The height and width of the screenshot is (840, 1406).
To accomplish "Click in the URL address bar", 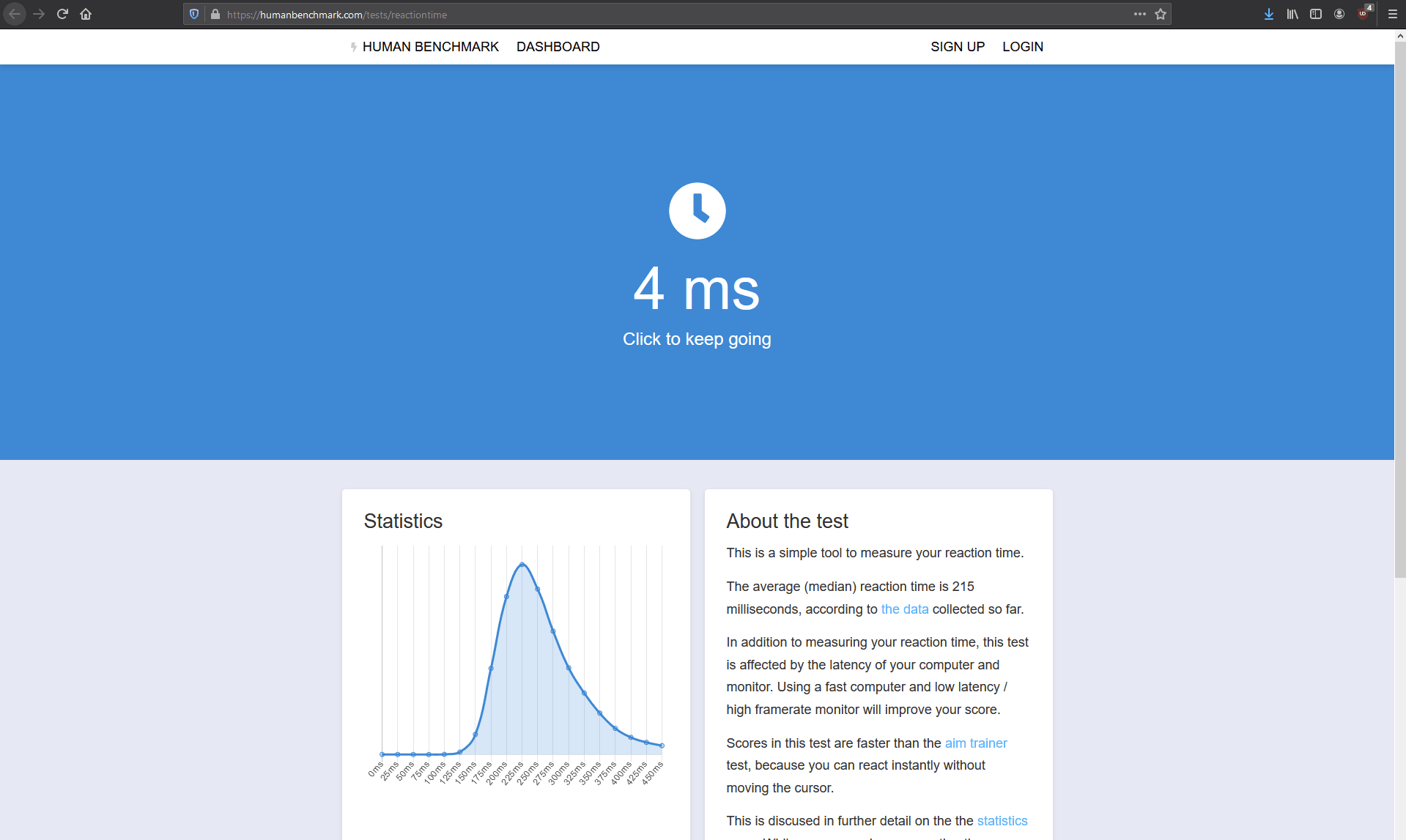I will coord(674,14).
